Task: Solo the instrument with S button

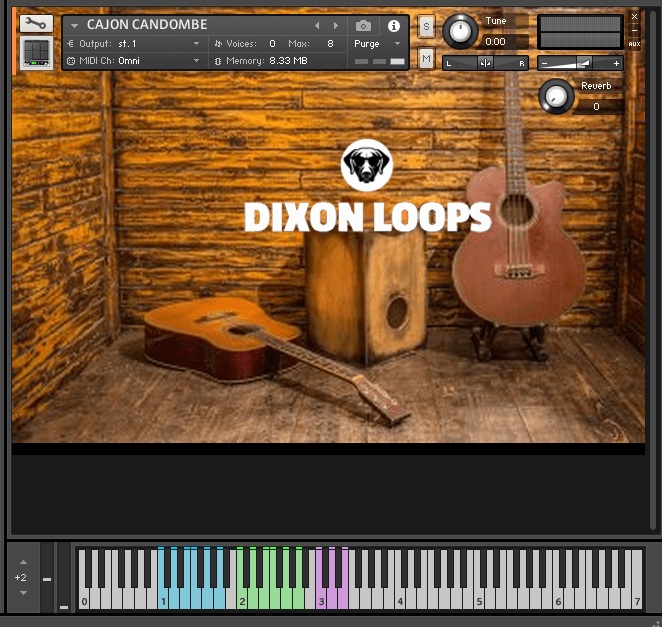Action: [x=426, y=26]
